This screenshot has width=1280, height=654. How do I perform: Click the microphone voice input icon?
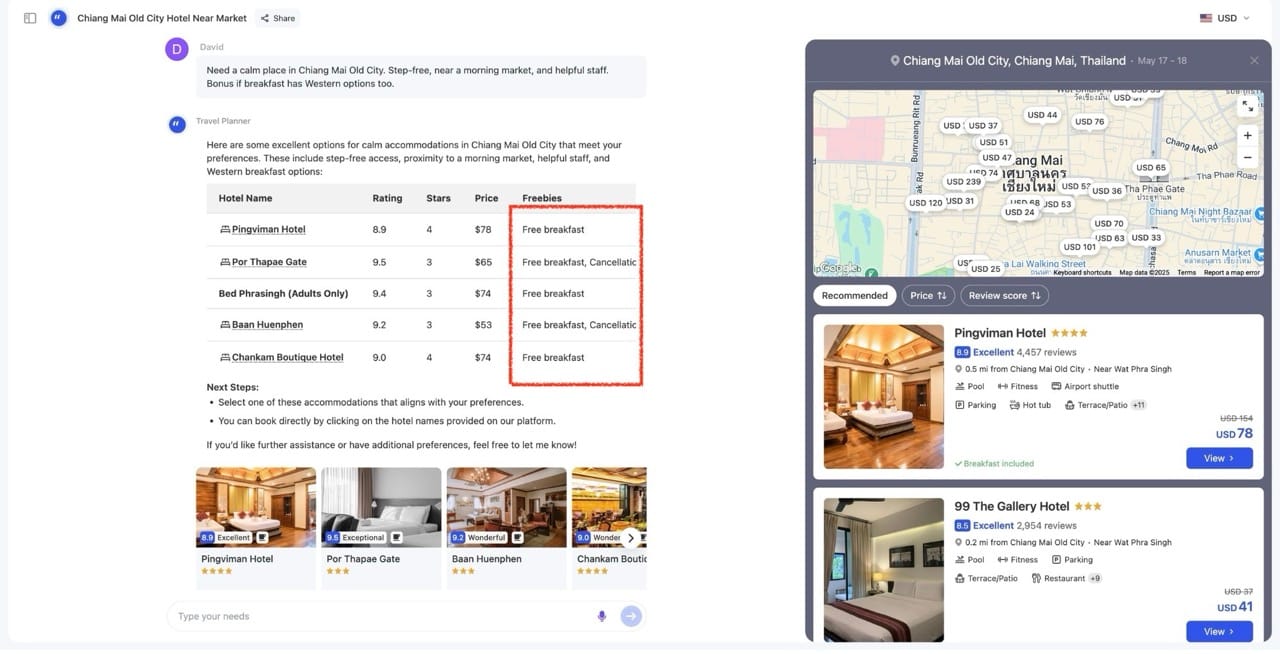tap(602, 616)
